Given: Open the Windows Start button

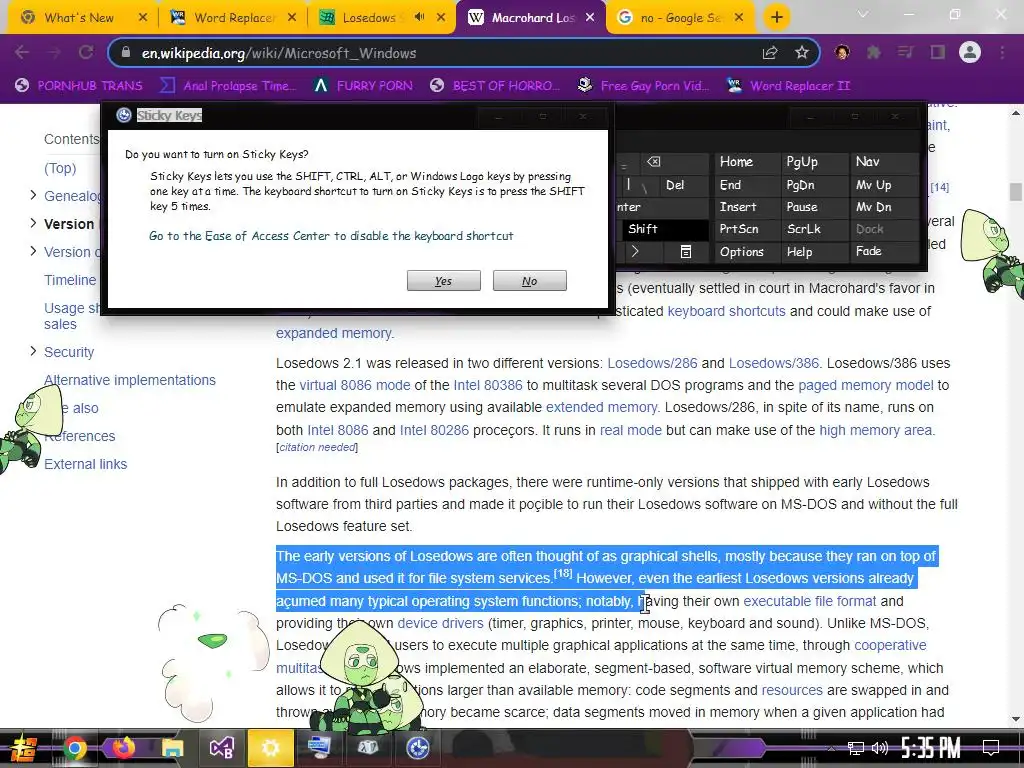Looking at the screenshot, I should (x=23, y=748).
